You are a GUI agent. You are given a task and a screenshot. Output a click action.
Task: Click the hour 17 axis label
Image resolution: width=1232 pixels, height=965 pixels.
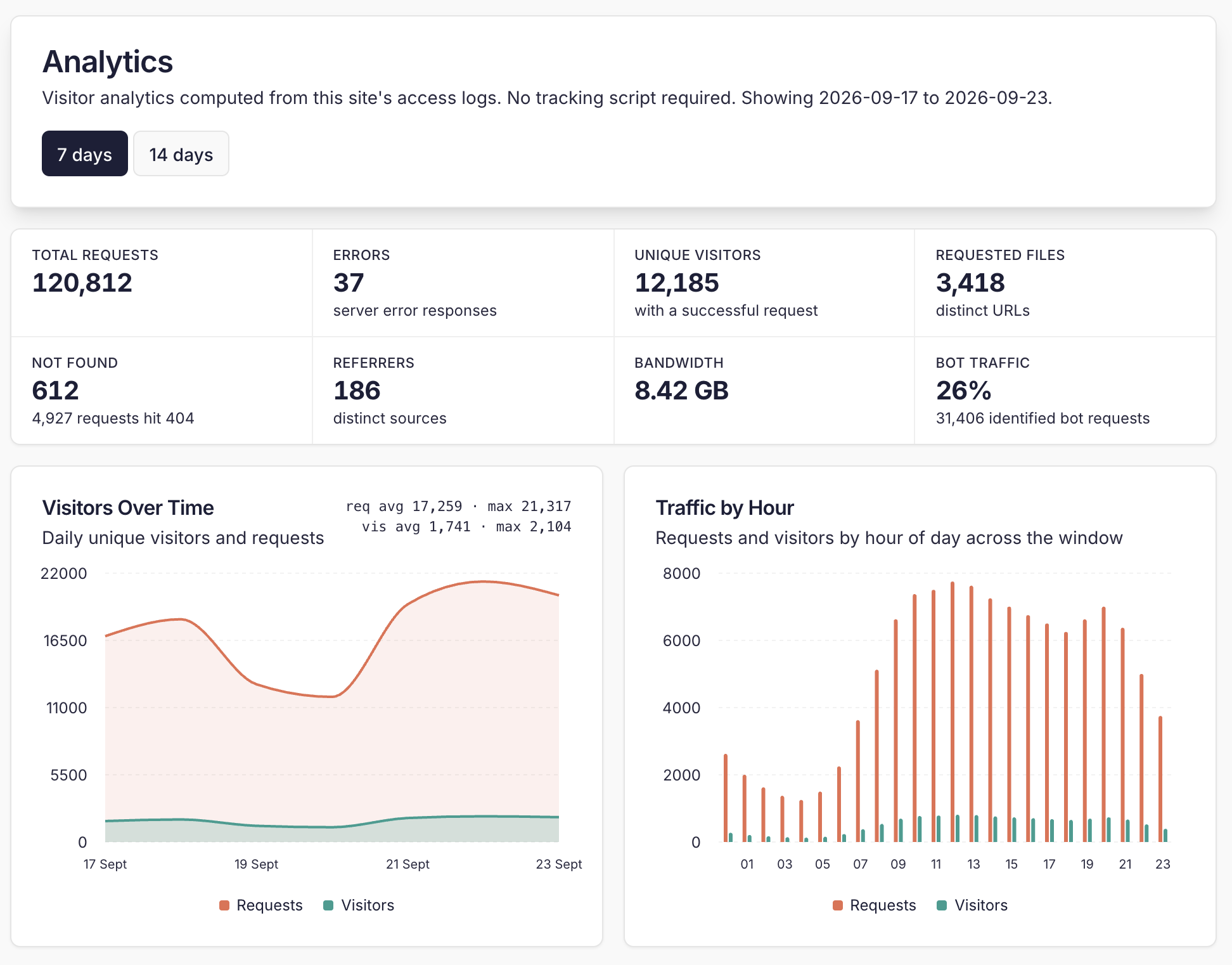pos(1049,864)
